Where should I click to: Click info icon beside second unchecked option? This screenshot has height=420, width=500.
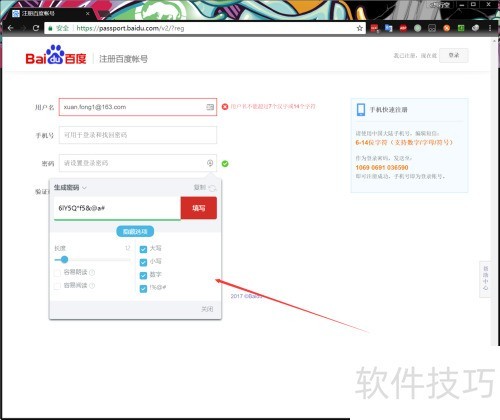92,286
